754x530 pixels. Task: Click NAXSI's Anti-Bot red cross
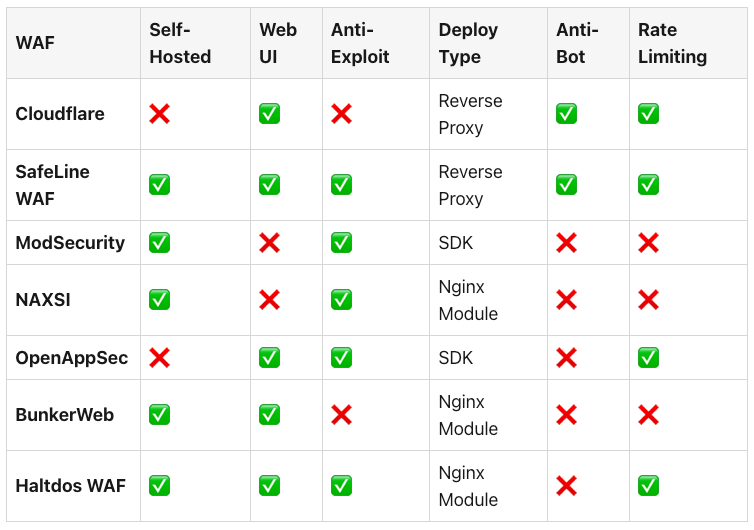(566, 300)
